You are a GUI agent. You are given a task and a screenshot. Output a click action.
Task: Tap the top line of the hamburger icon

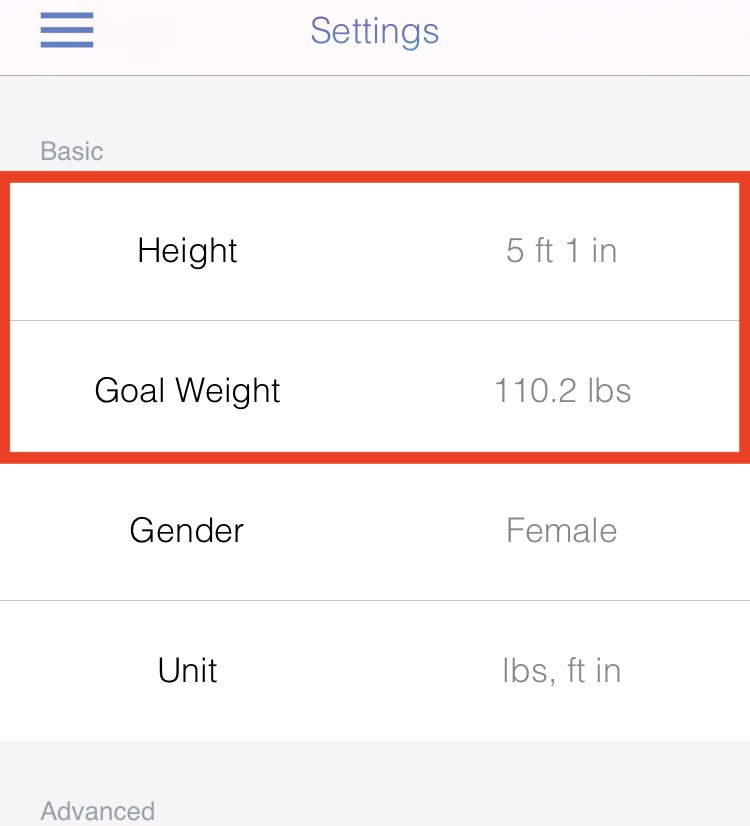coord(67,16)
